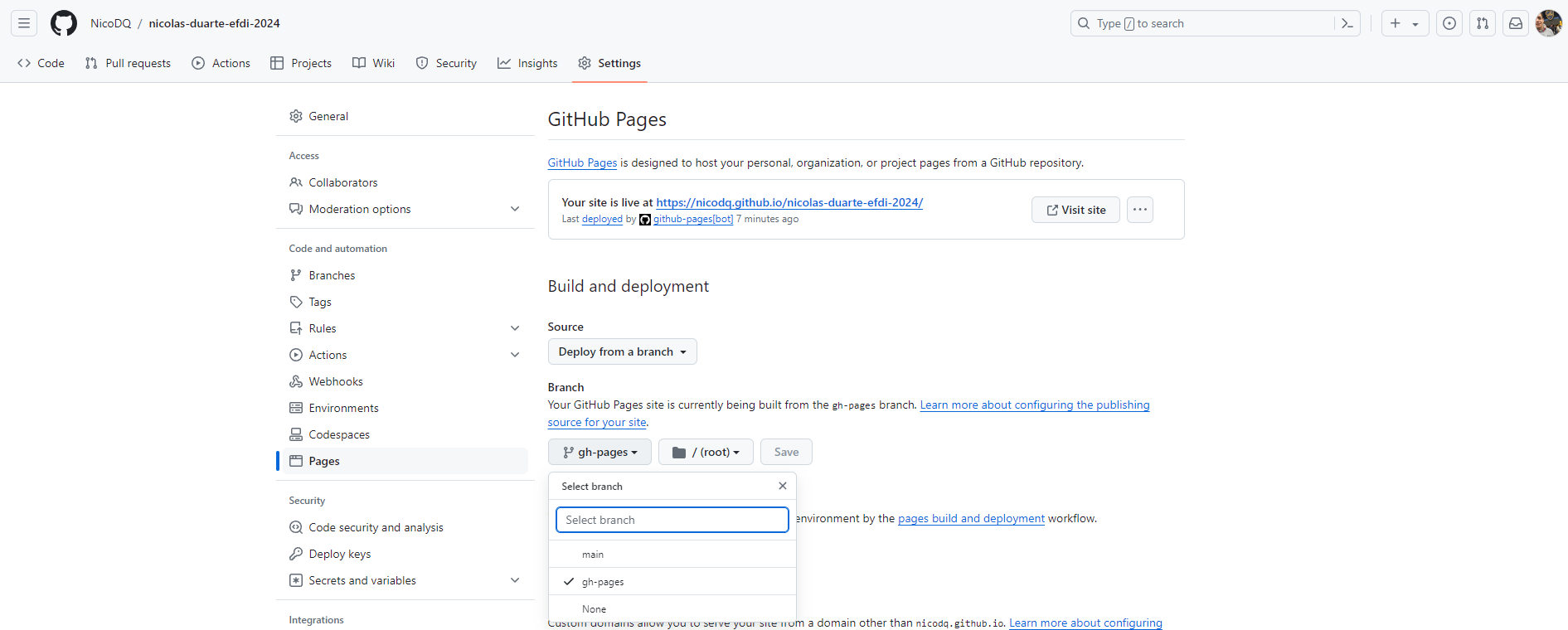
Task: Switch to the Wiki tab
Action: click(x=373, y=63)
